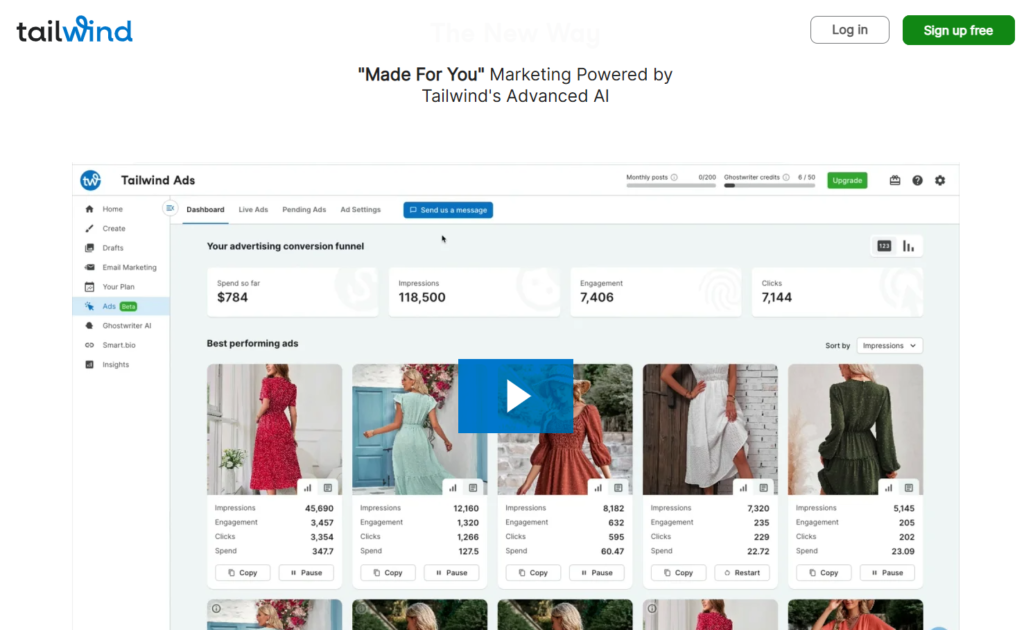Collapse the sidebar with the toggle icon

coord(170,208)
